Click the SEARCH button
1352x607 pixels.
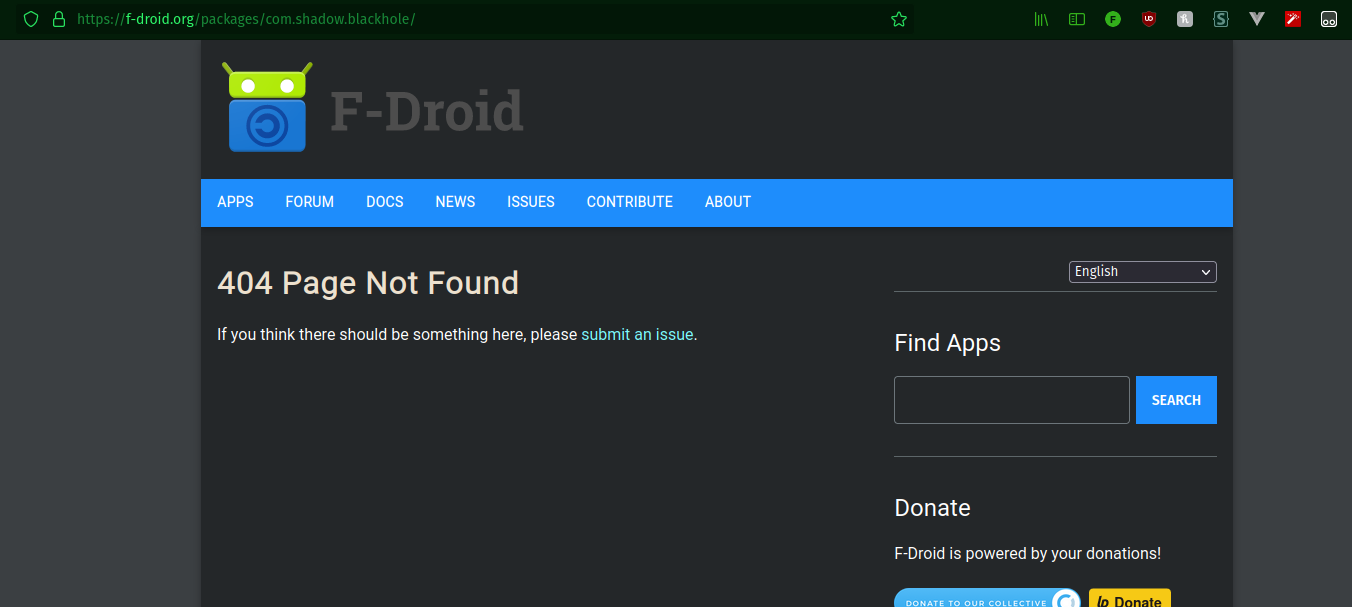pos(1176,400)
